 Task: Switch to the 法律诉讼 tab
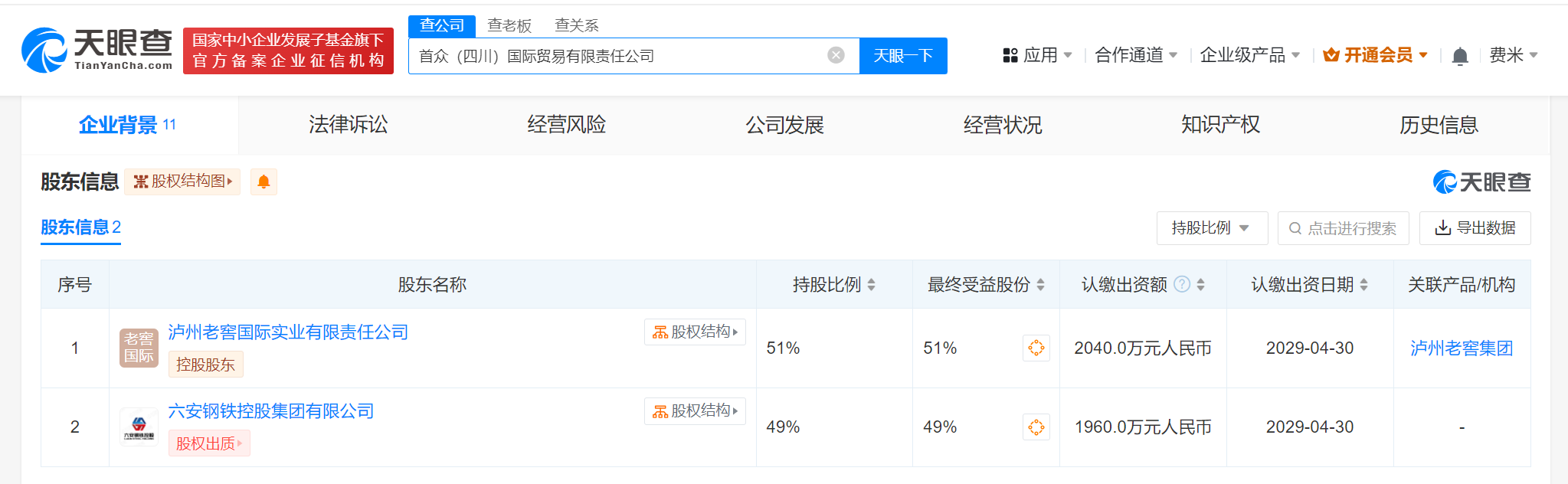349,125
